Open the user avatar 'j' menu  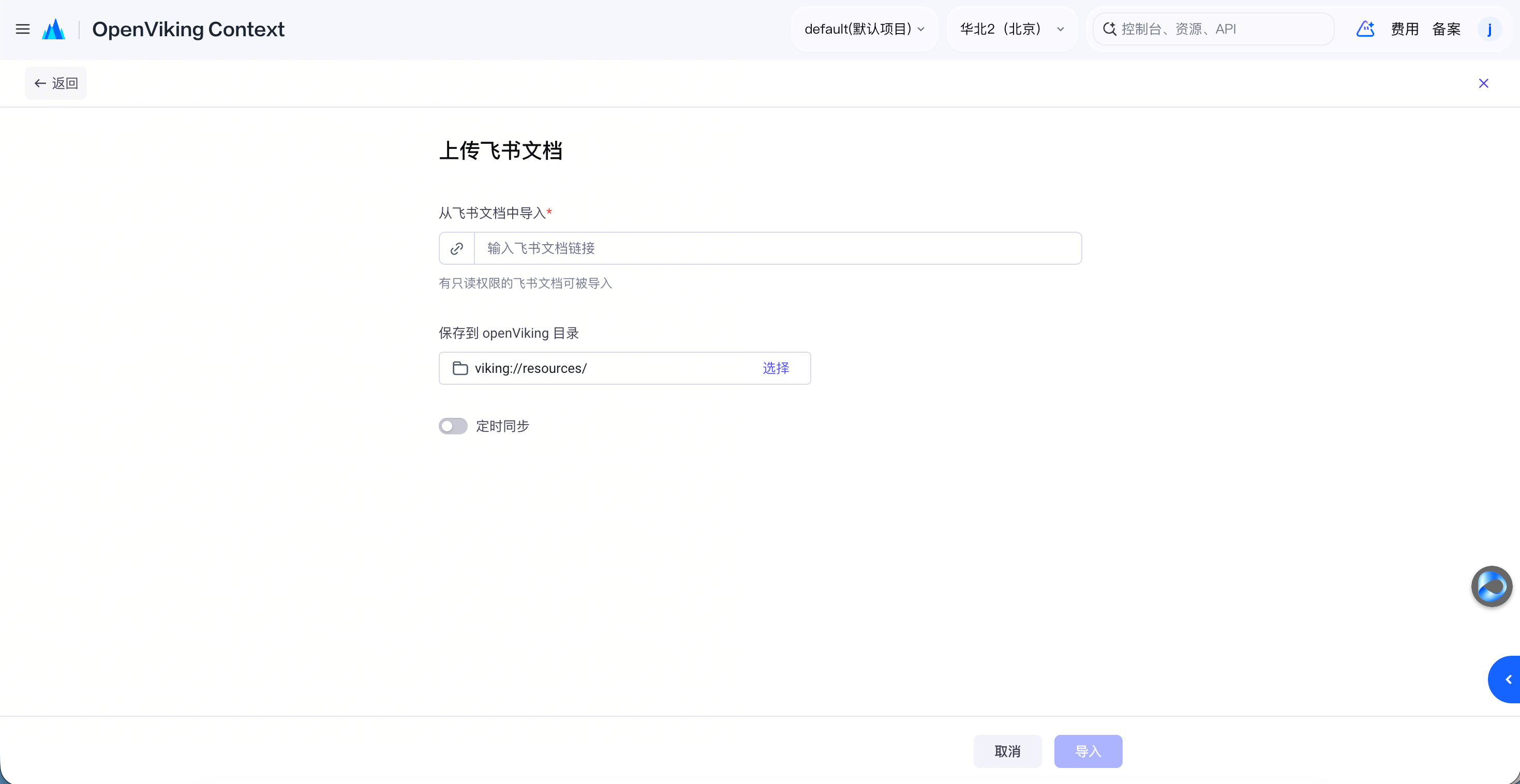click(1489, 29)
